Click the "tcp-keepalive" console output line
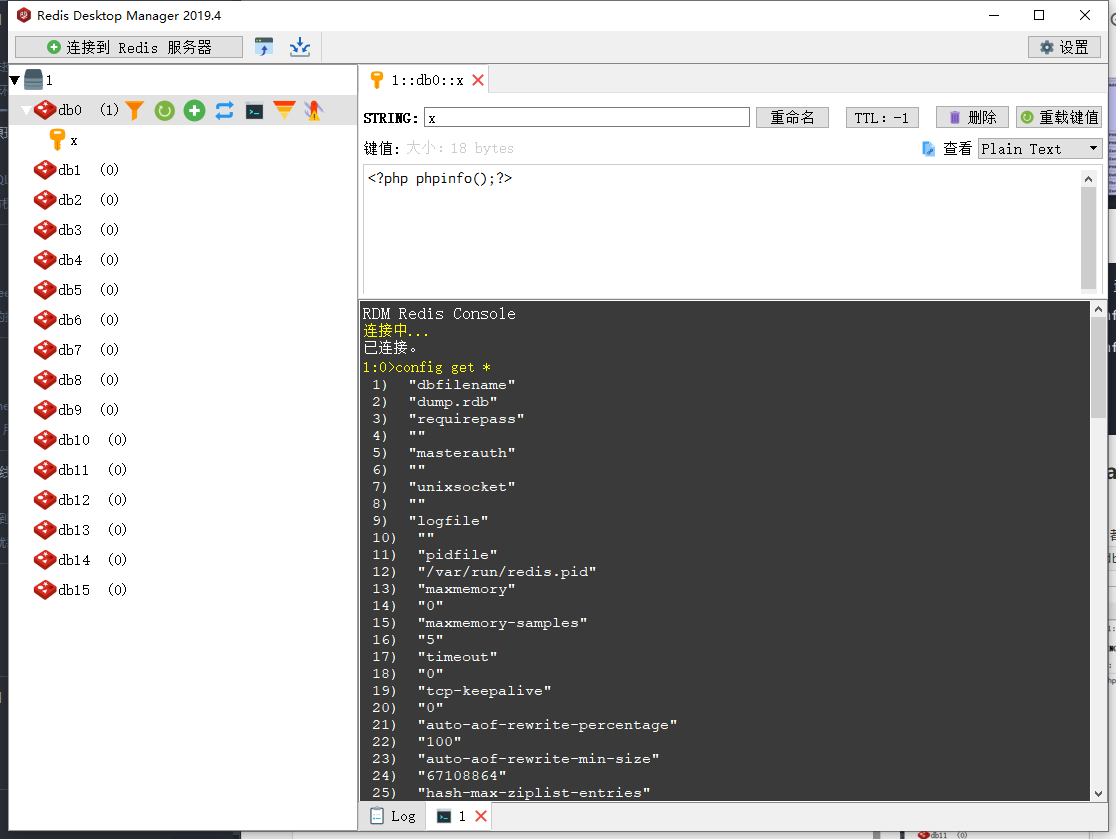 tap(484, 691)
